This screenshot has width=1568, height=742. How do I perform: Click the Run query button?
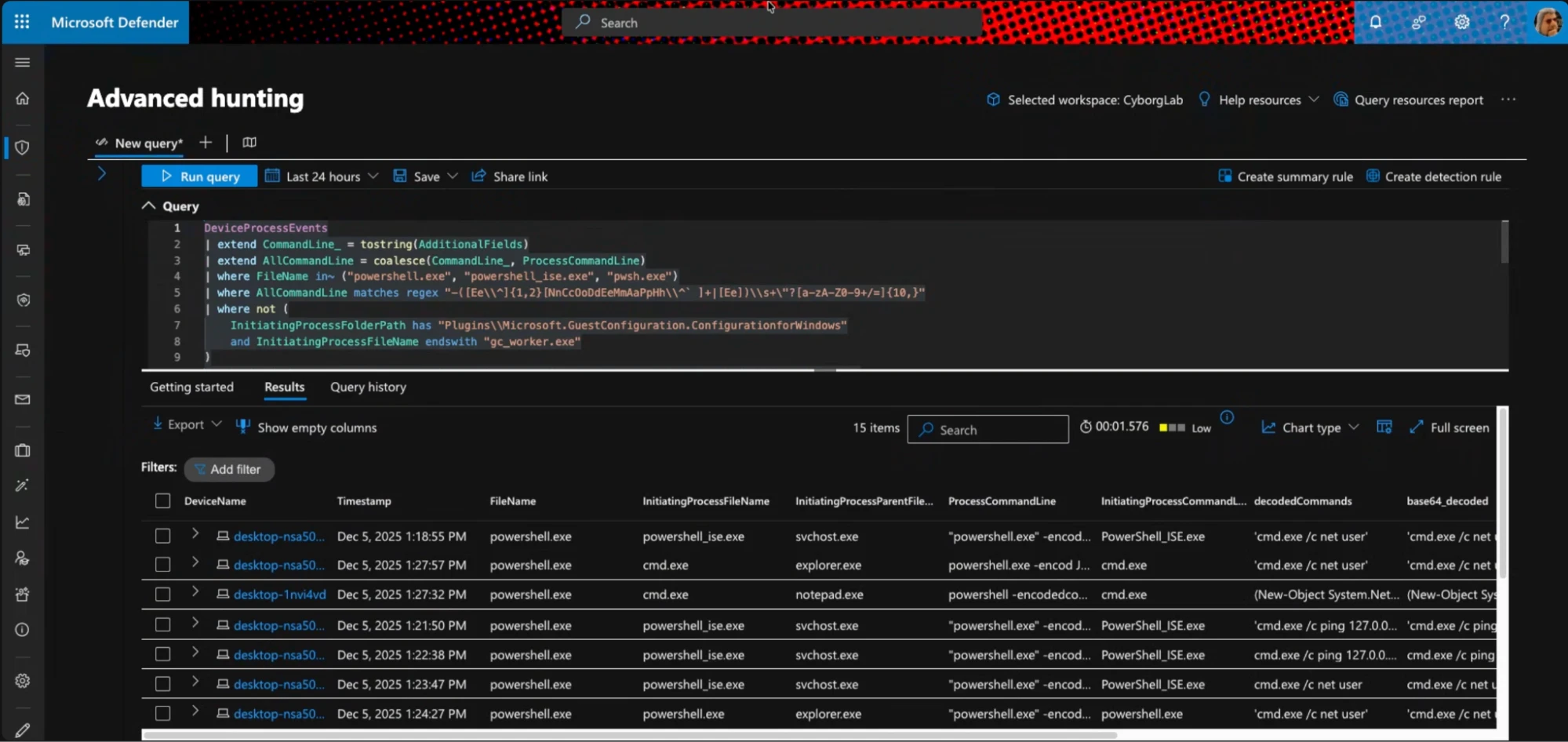coord(199,176)
